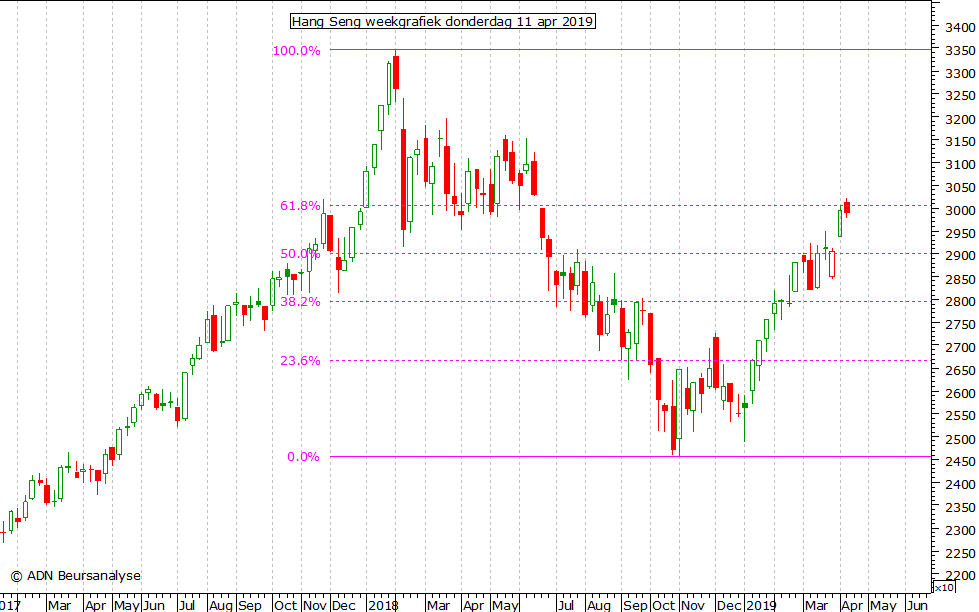Click the solid magenta 0.0% line
Image resolution: width=979 pixels, height=612 pixels.
point(631,457)
